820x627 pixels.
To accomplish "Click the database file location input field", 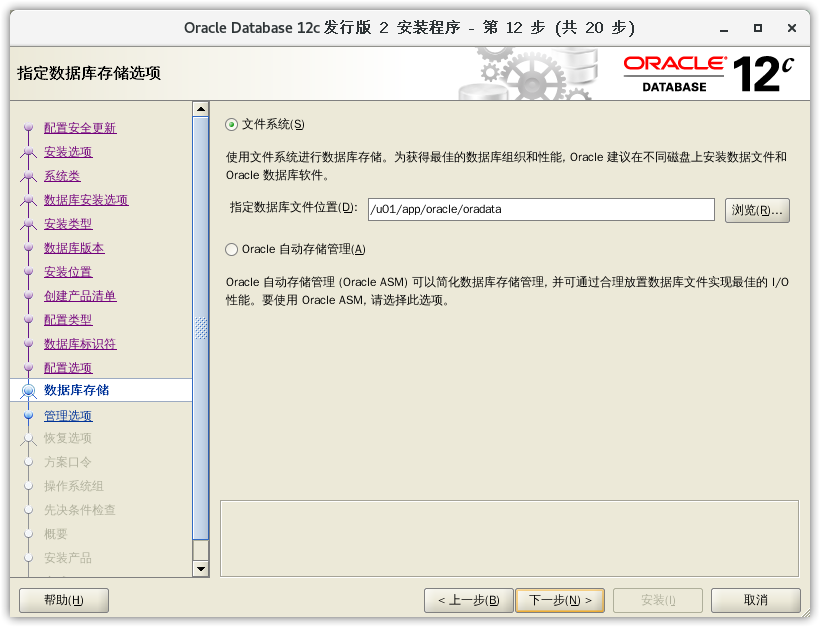I will click(540, 209).
